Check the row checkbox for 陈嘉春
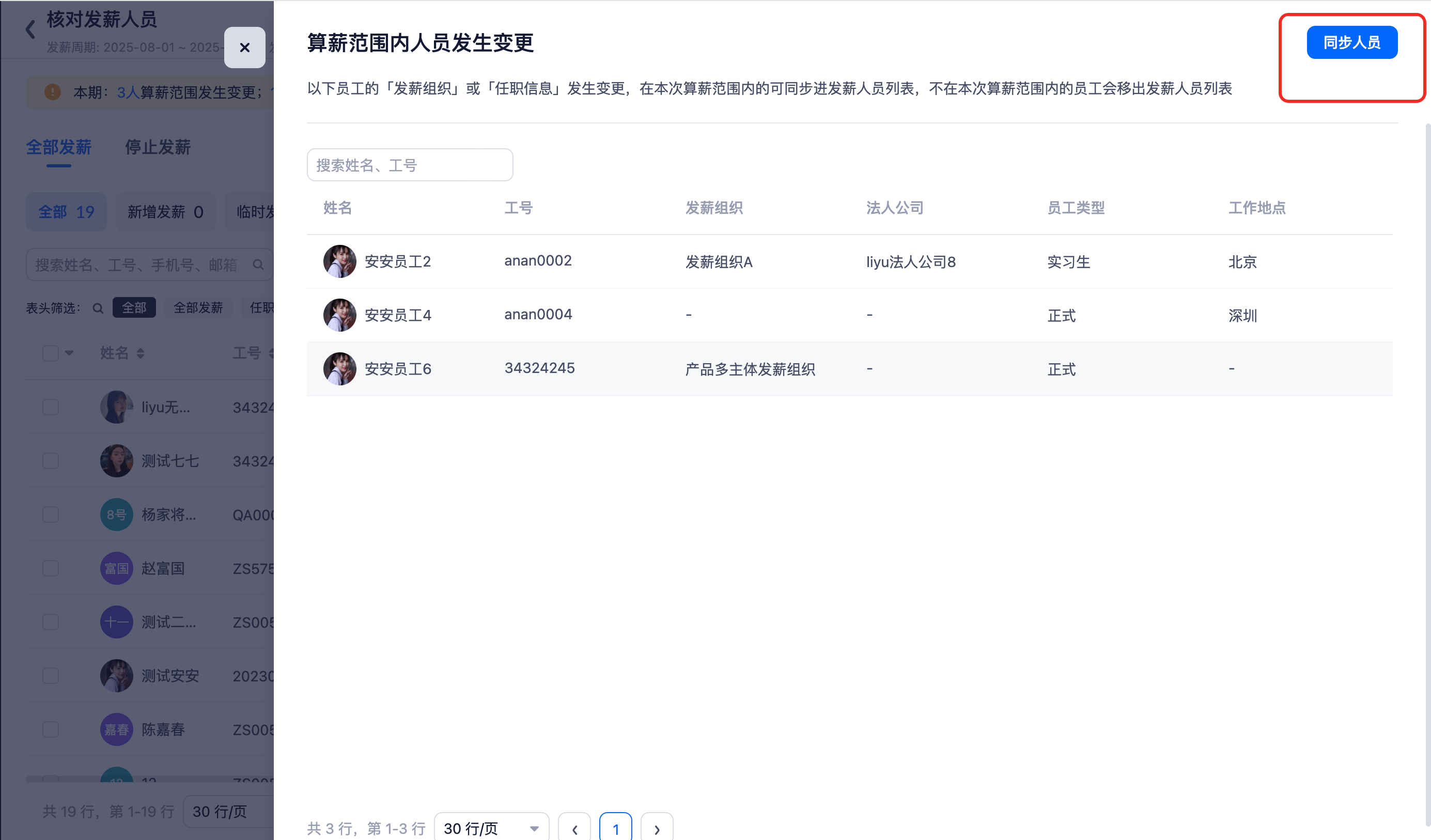 (x=51, y=729)
